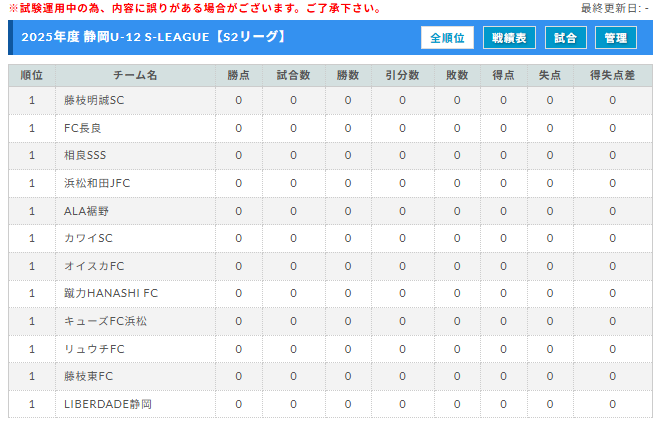Click the 得失点差 column header
Viewport: 657px width, 422px height.
click(x=613, y=75)
